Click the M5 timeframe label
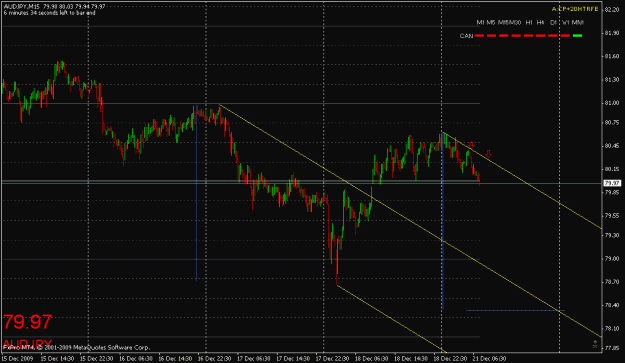625x363 pixels. coord(491,23)
